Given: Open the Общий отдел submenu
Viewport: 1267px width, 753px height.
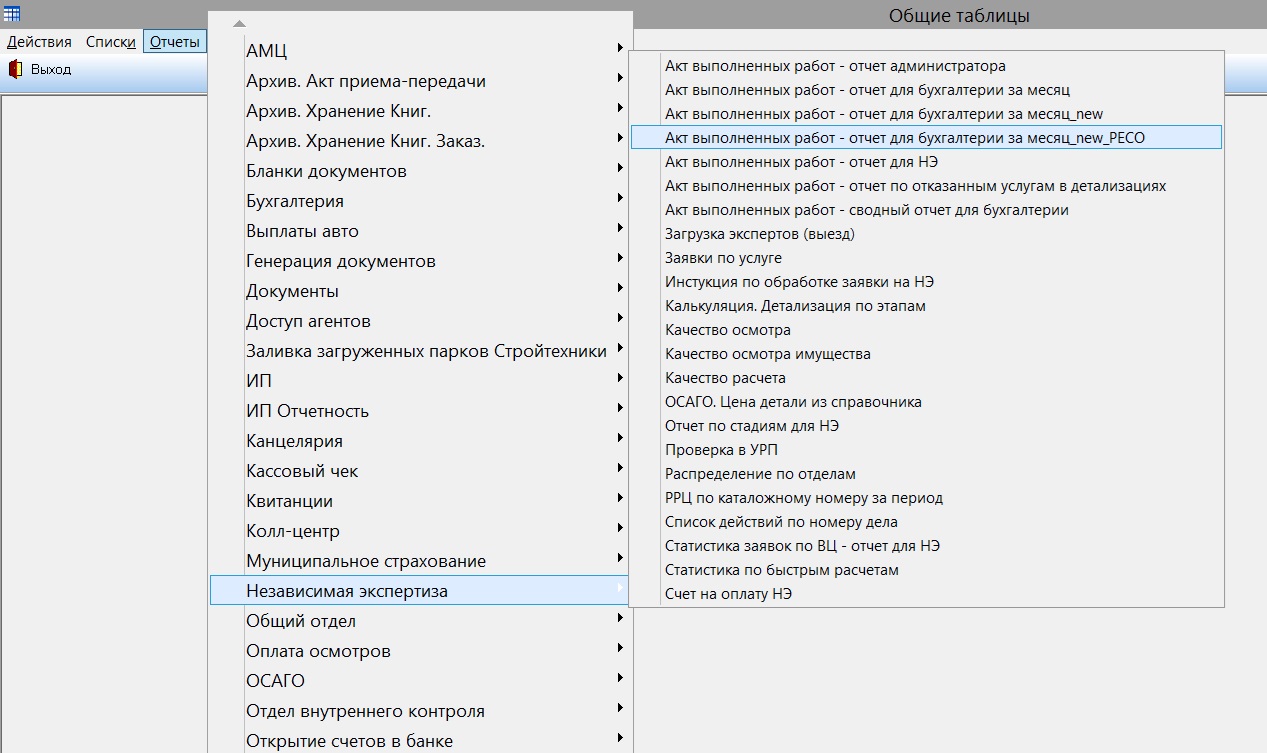Looking at the screenshot, I should 421,621.
